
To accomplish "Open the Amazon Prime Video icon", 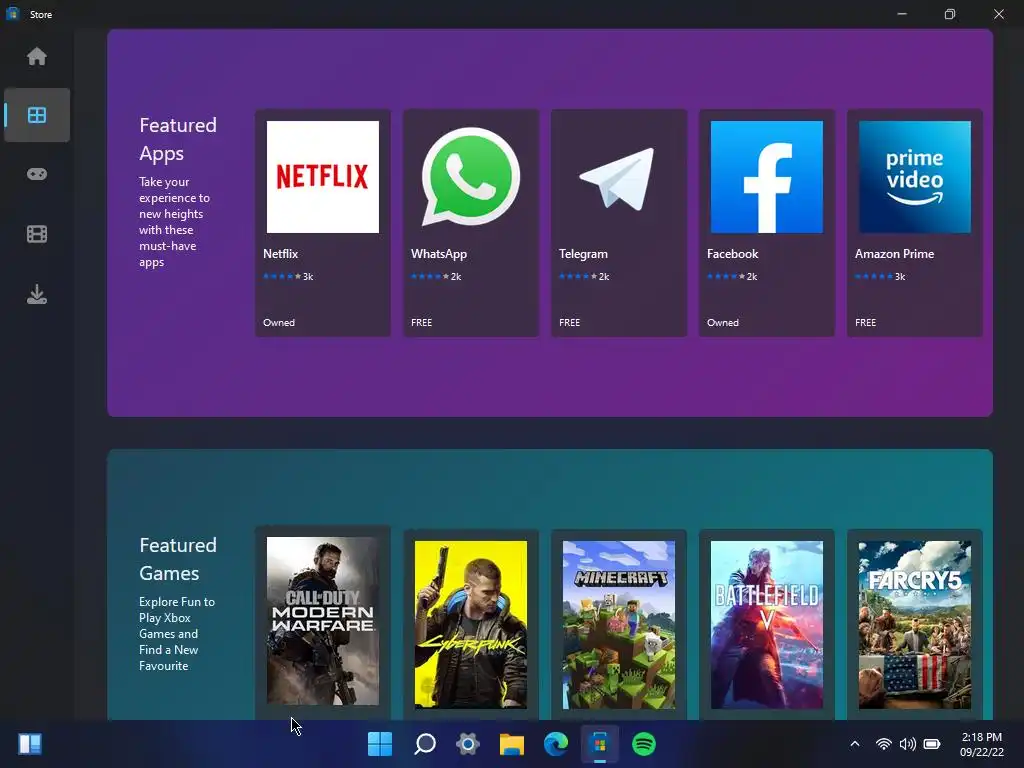I will tap(914, 177).
